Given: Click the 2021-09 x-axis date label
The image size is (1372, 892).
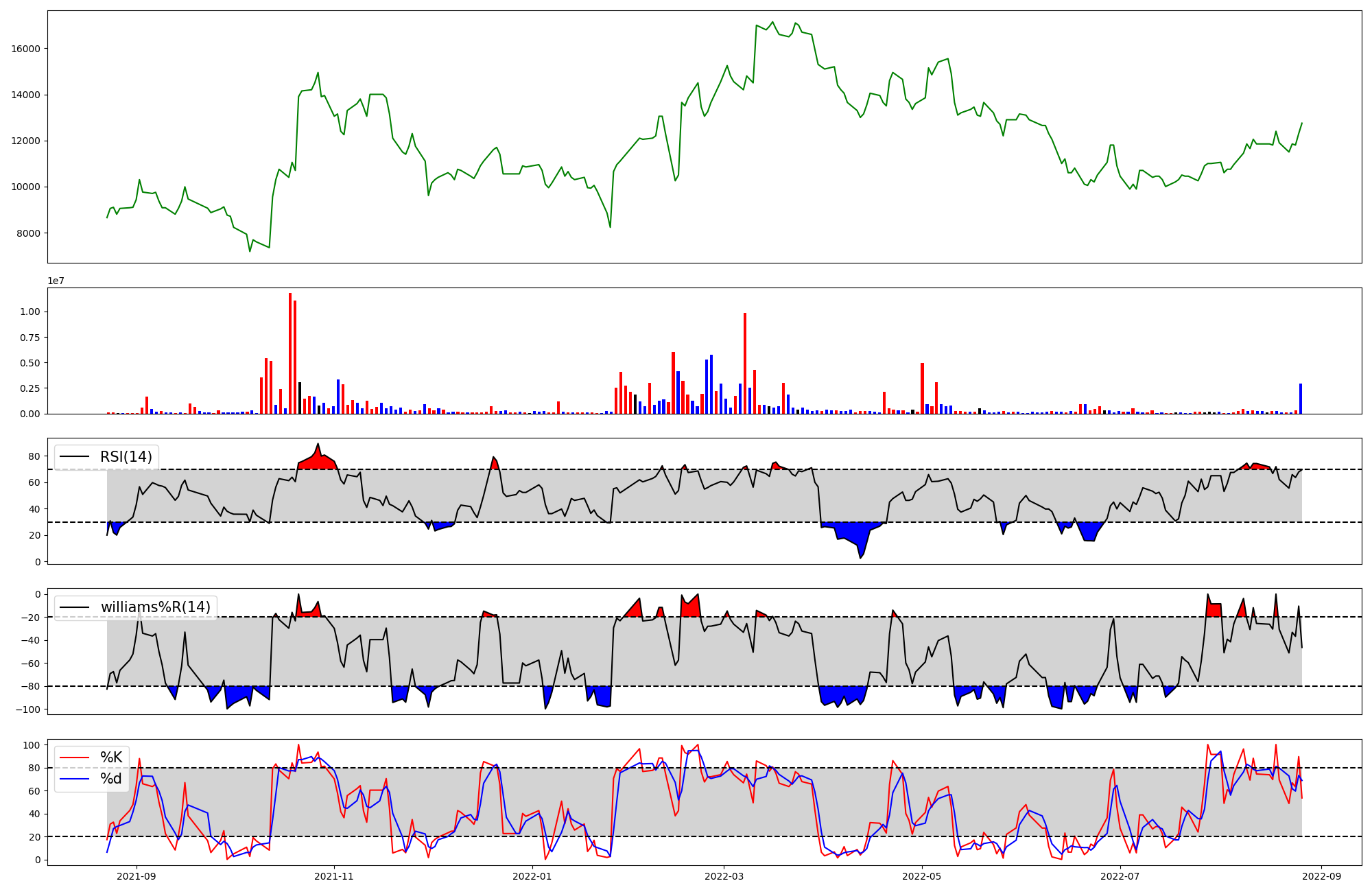Looking at the screenshot, I should [136, 876].
